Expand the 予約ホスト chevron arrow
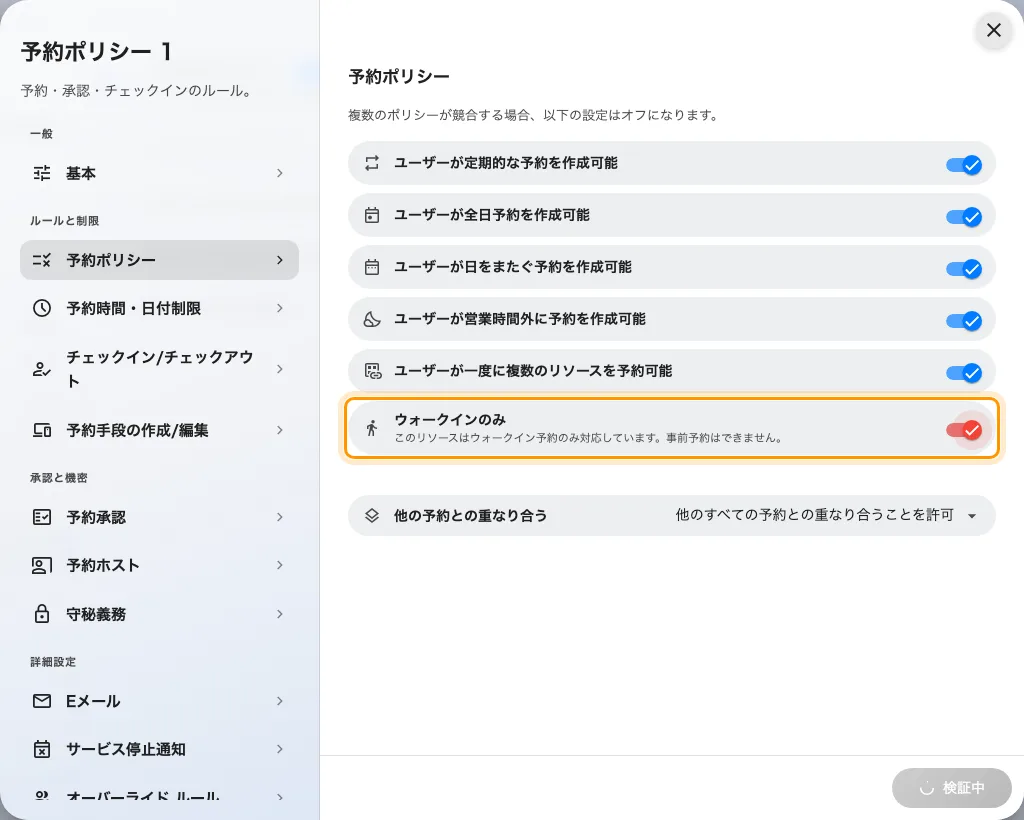Viewport: 1024px width, 820px height. [280, 565]
